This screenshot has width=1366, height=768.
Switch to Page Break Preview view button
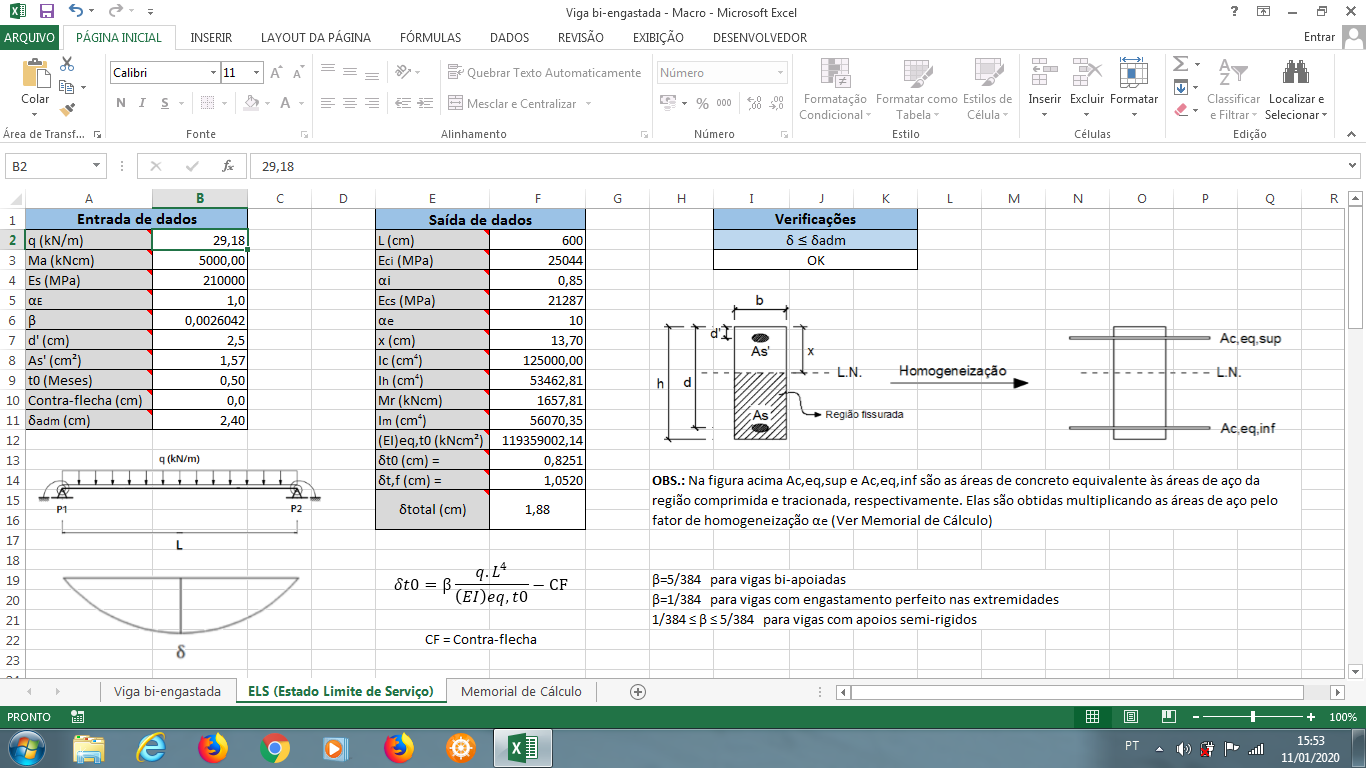tap(1167, 717)
